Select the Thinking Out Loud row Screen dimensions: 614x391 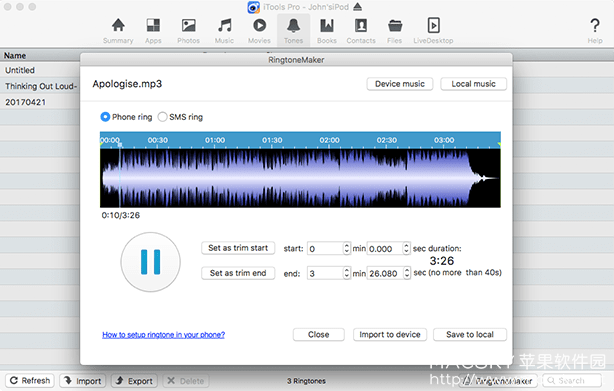point(40,86)
